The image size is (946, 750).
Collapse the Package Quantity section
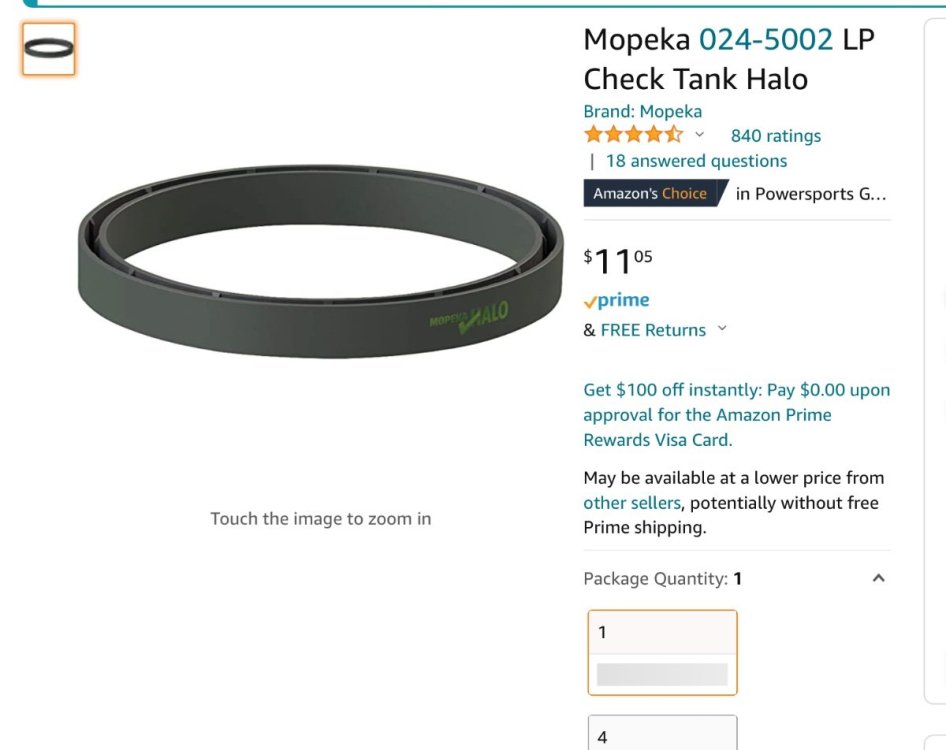(878, 578)
